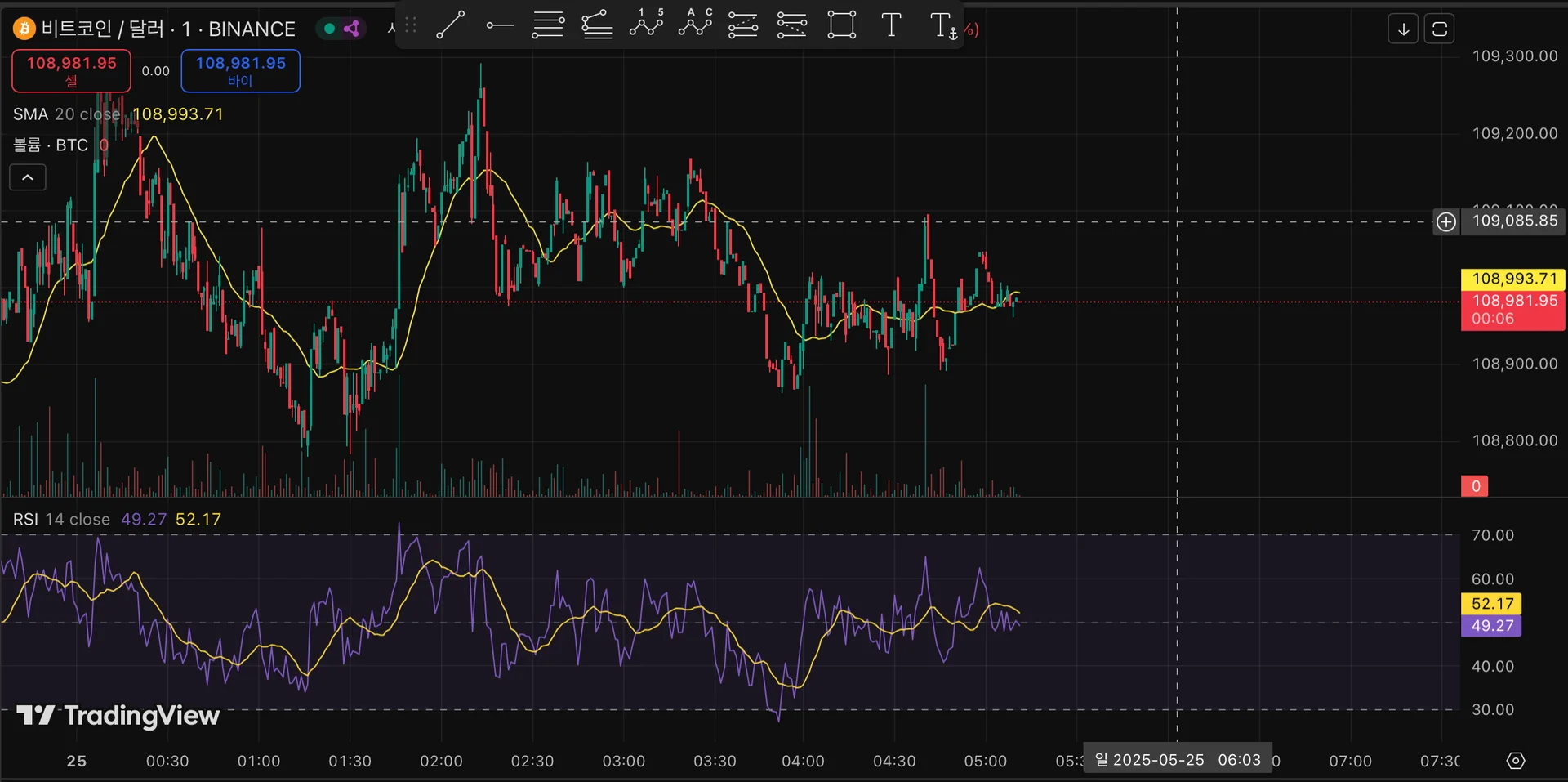
Task: Open chart settings gear at bottom right
Action: [1515, 761]
